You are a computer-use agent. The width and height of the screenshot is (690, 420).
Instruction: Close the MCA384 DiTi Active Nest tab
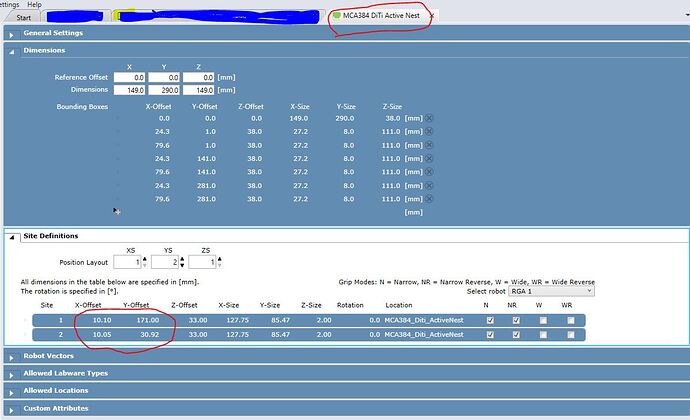coord(432,15)
